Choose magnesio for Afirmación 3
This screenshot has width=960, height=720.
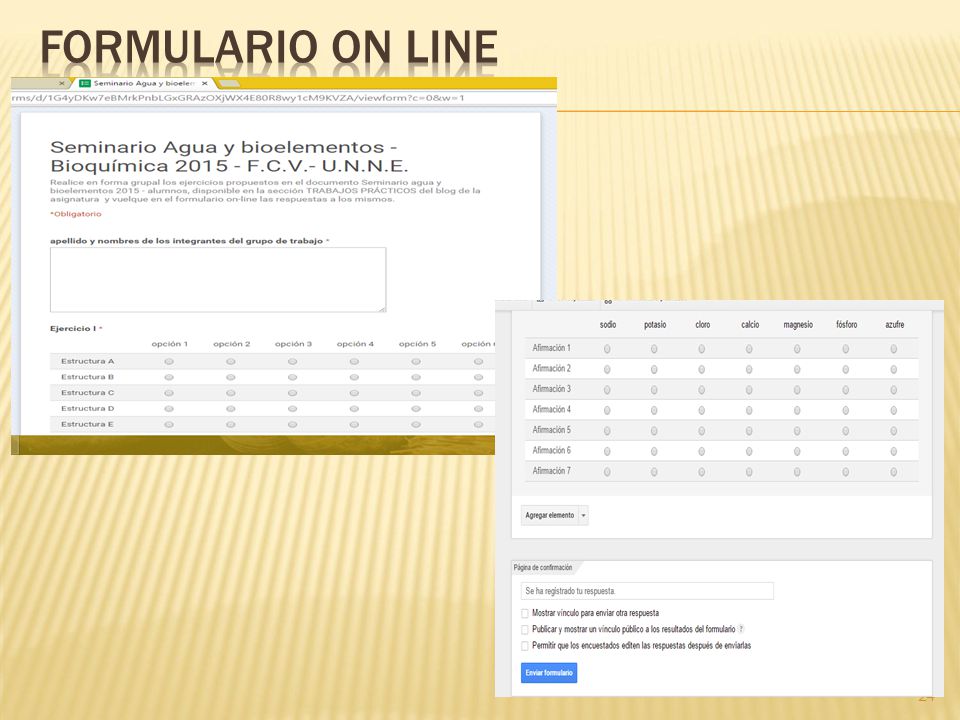(x=797, y=390)
